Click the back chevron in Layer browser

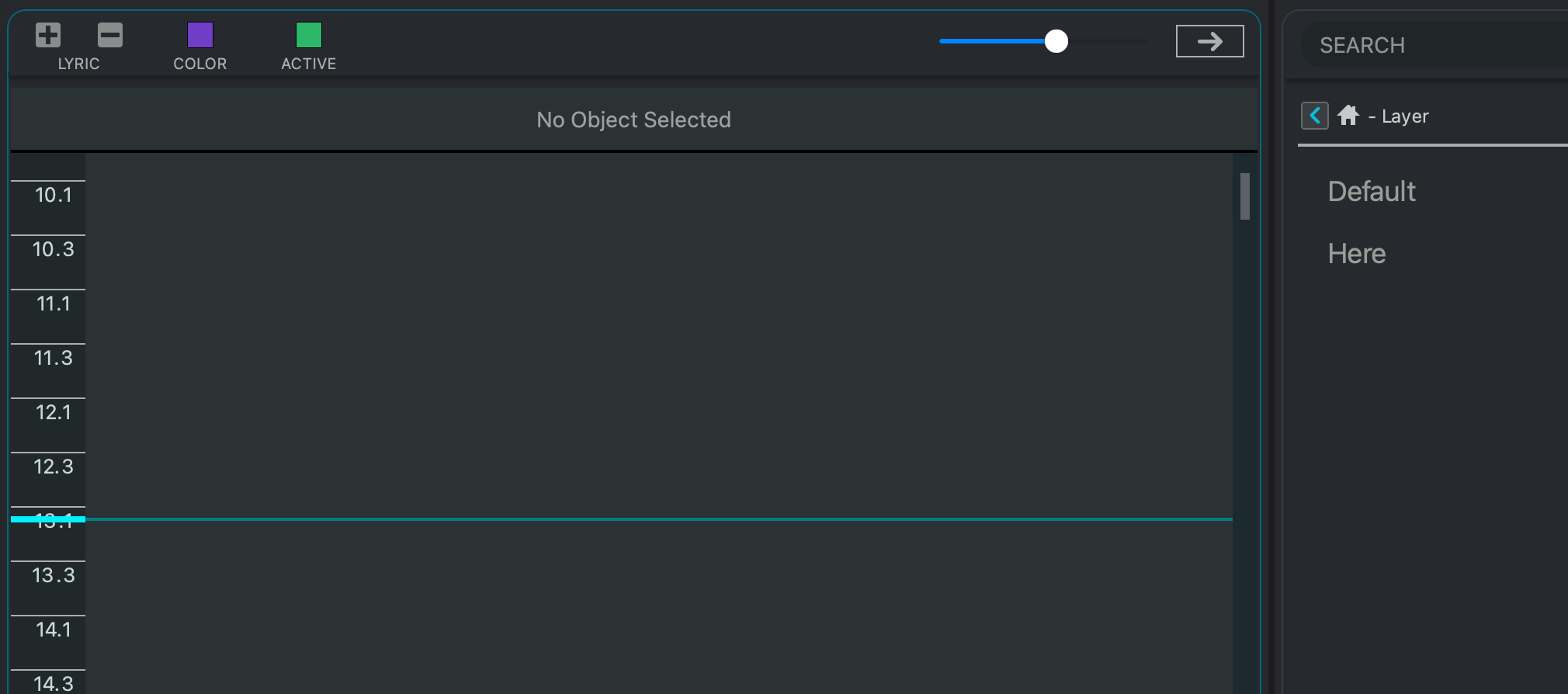click(x=1314, y=116)
